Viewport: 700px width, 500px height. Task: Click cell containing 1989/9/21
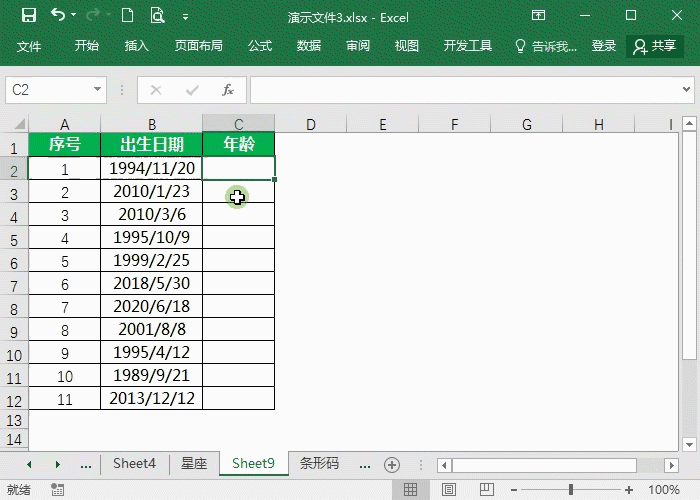152,375
